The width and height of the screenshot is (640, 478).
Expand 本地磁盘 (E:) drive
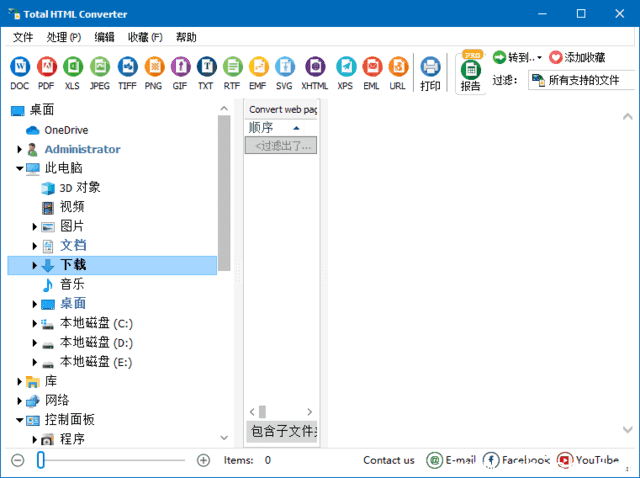pos(35,362)
